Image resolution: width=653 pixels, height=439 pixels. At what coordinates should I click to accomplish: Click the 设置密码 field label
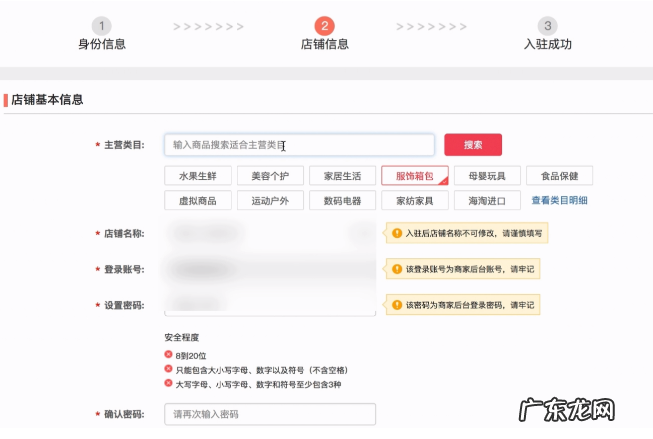point(124,305)
